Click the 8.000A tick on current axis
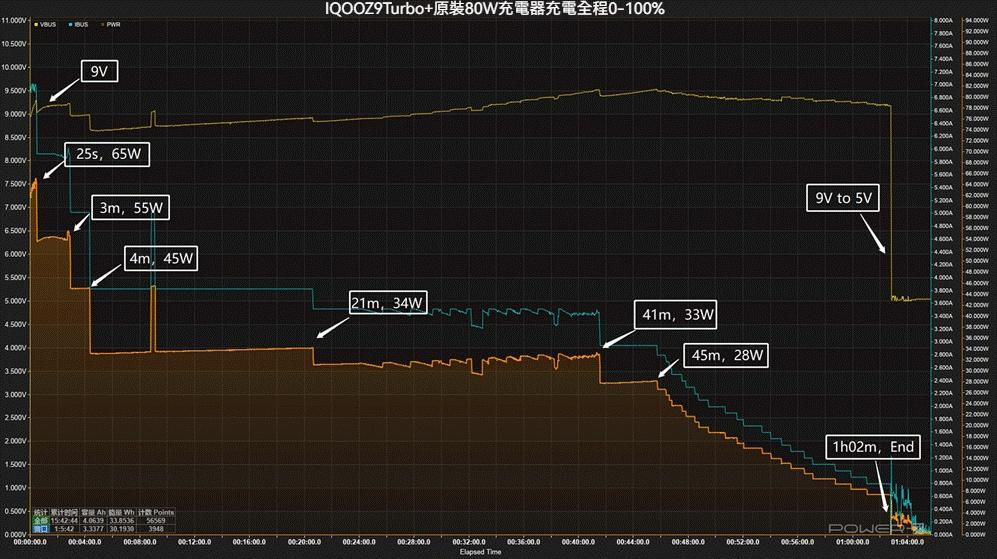The width and height of the screenshot is (997, 559). (x=944, y=20)
